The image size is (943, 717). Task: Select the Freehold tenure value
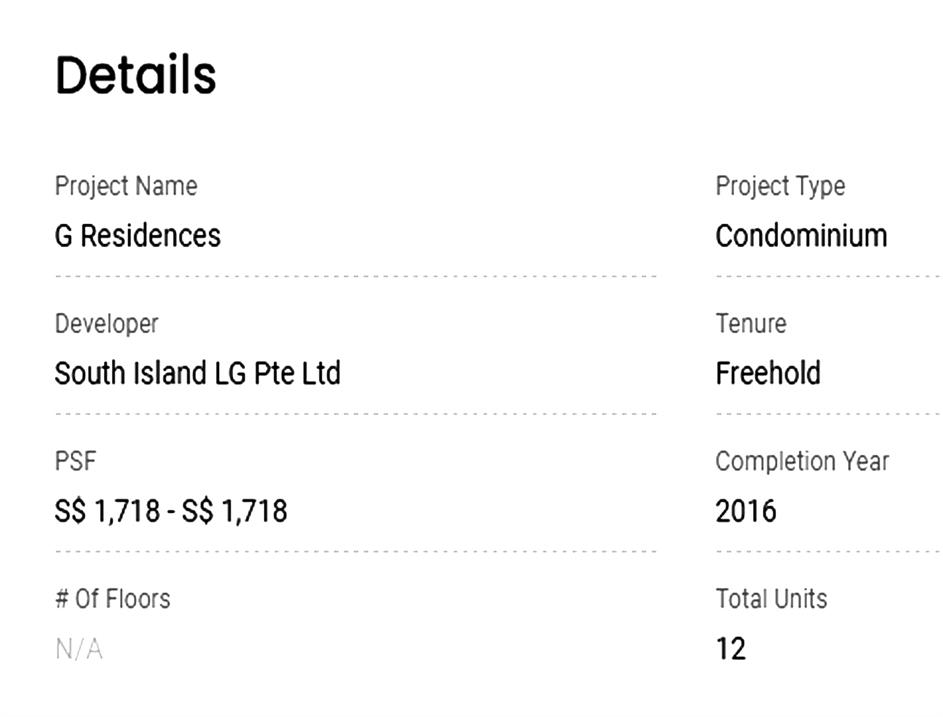pos(768,374)
